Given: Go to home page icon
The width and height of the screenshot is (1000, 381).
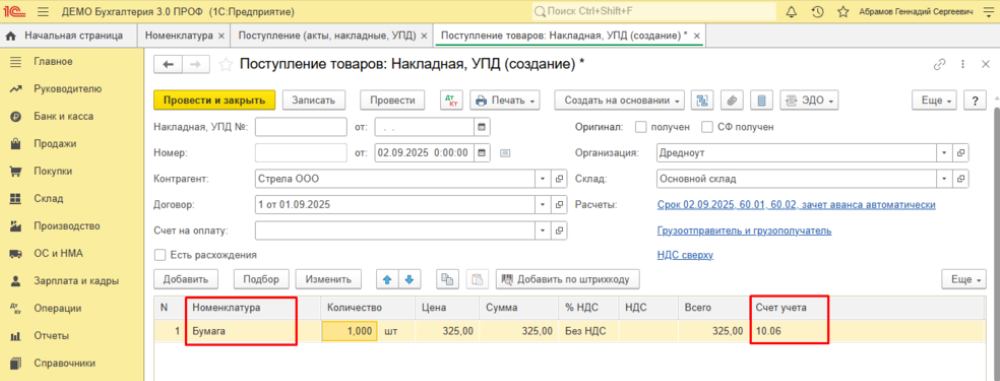Looking at the screenshot, I should pyautogui.click(x=10, y=36).
